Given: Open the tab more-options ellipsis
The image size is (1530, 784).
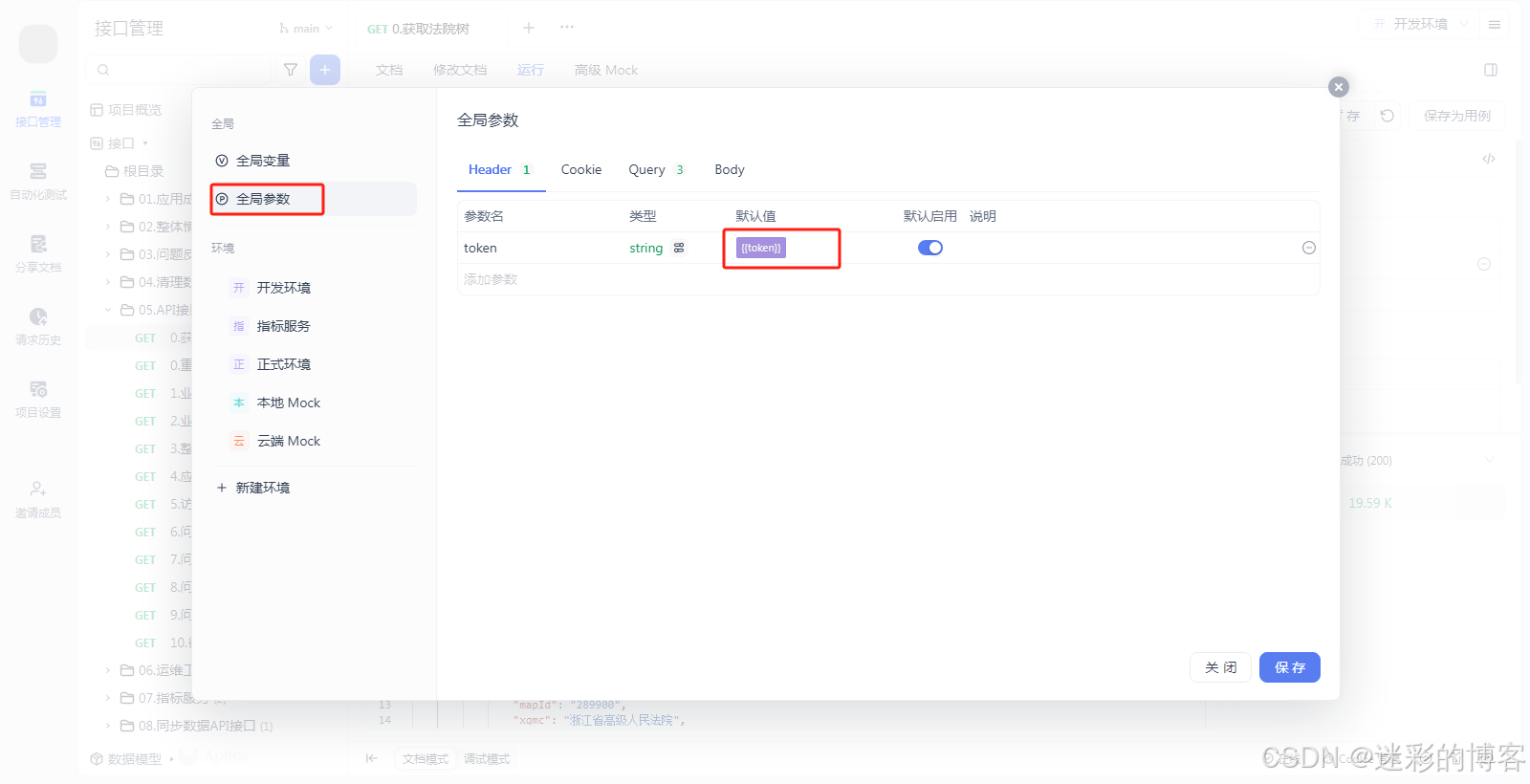Looking at the screenshot, I should [567, 28].
